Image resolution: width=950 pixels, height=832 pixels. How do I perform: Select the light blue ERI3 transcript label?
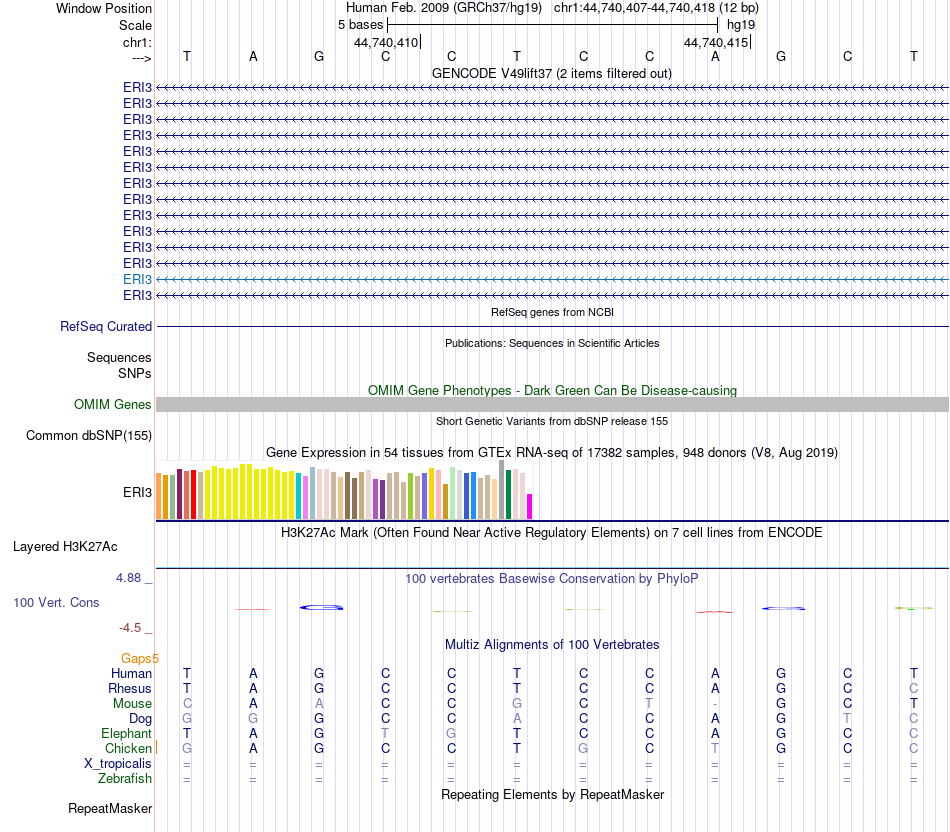pyautogui.click(x=137, y=279)
